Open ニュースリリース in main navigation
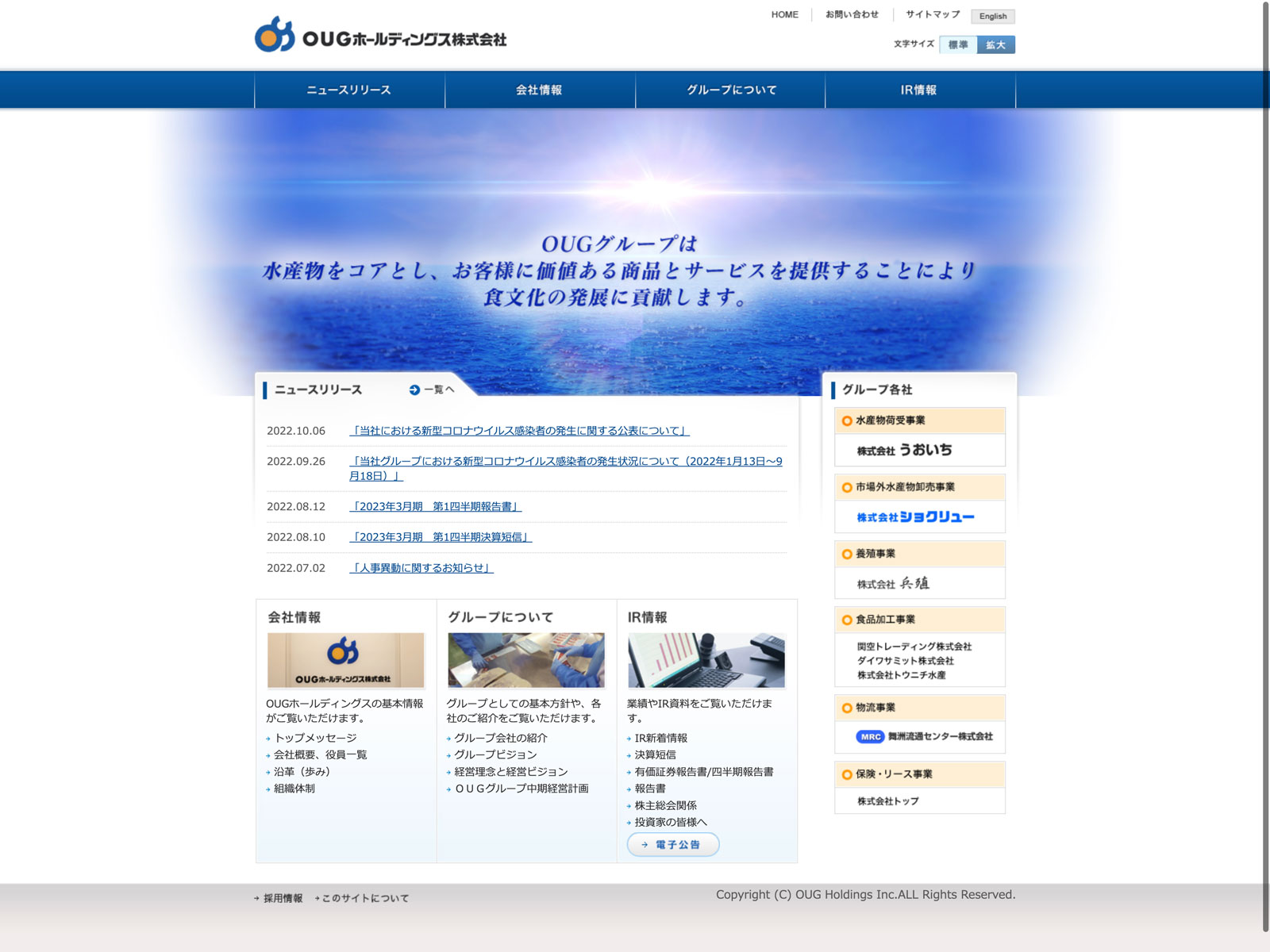The height and width of the screenshot is (952, 1270). [x=349, y=90]
